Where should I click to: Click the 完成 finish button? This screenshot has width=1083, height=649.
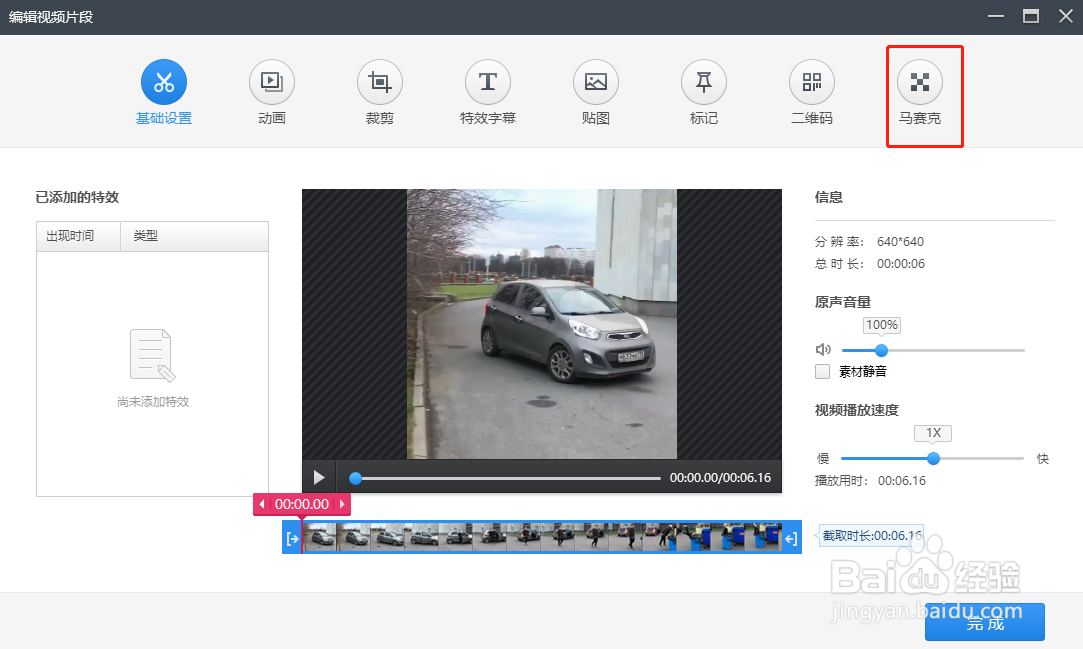(984, 622)
